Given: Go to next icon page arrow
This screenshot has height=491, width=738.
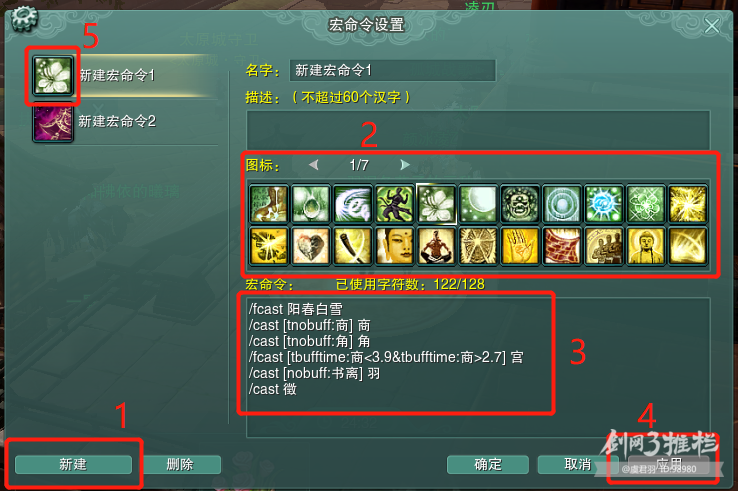Looking at the screenshot, I should (x=404, y=165).
